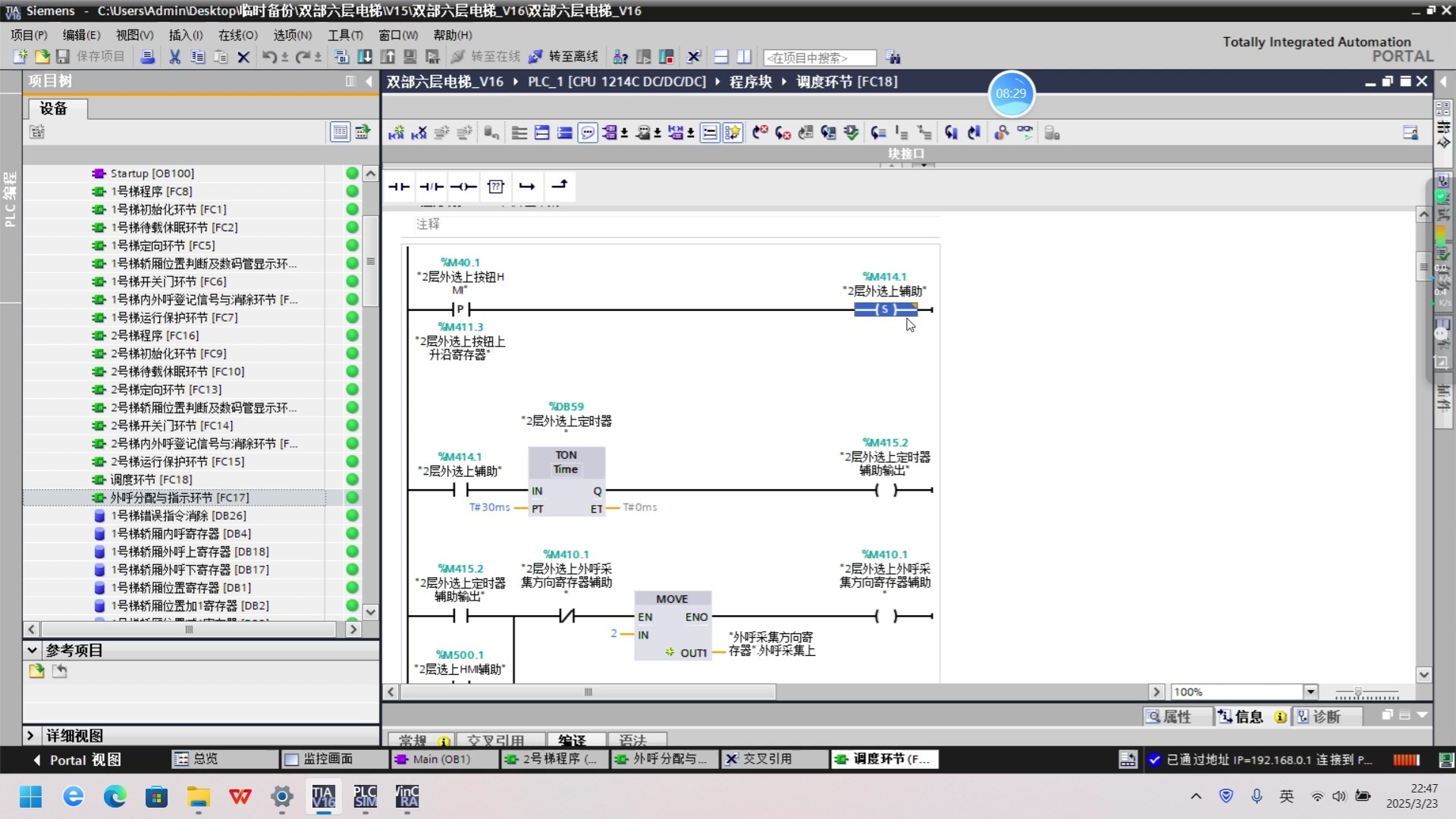
Task: Open the 在线(O) menu
Action: coord(237,35)
